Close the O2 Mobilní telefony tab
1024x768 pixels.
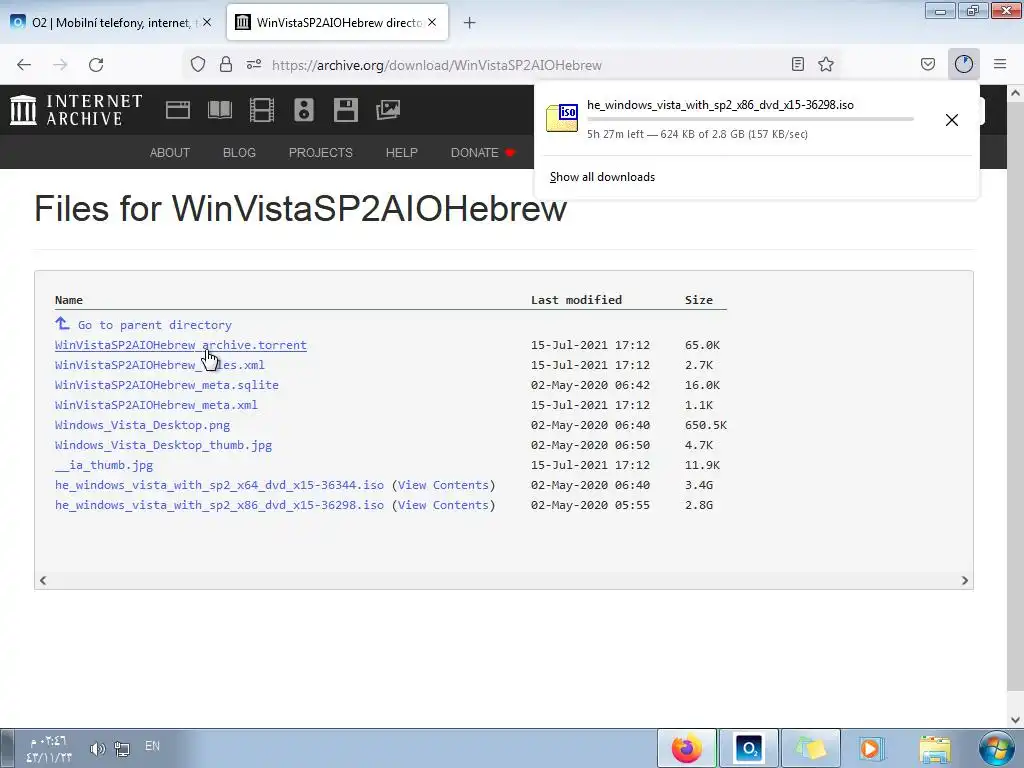click(x=207, y=22)
